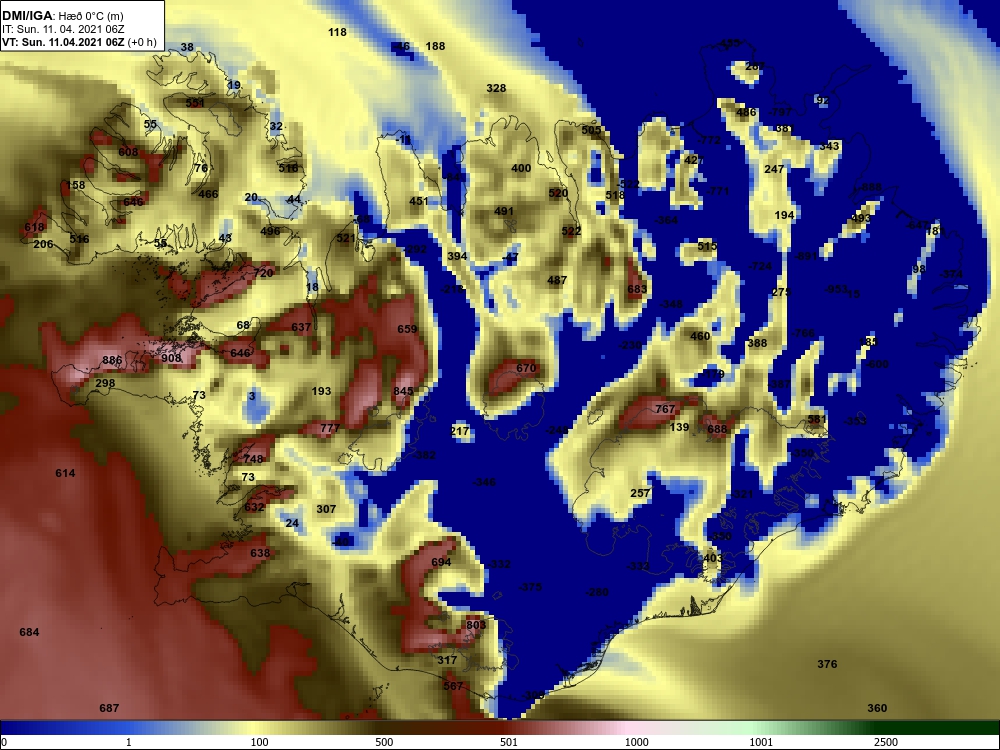Click the map value 777
Screen dimensions: 1000x750
330,428
